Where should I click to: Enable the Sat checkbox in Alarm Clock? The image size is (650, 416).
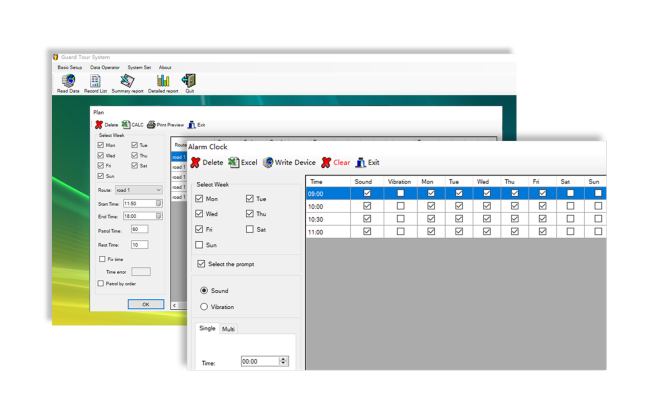pos(250,229)
